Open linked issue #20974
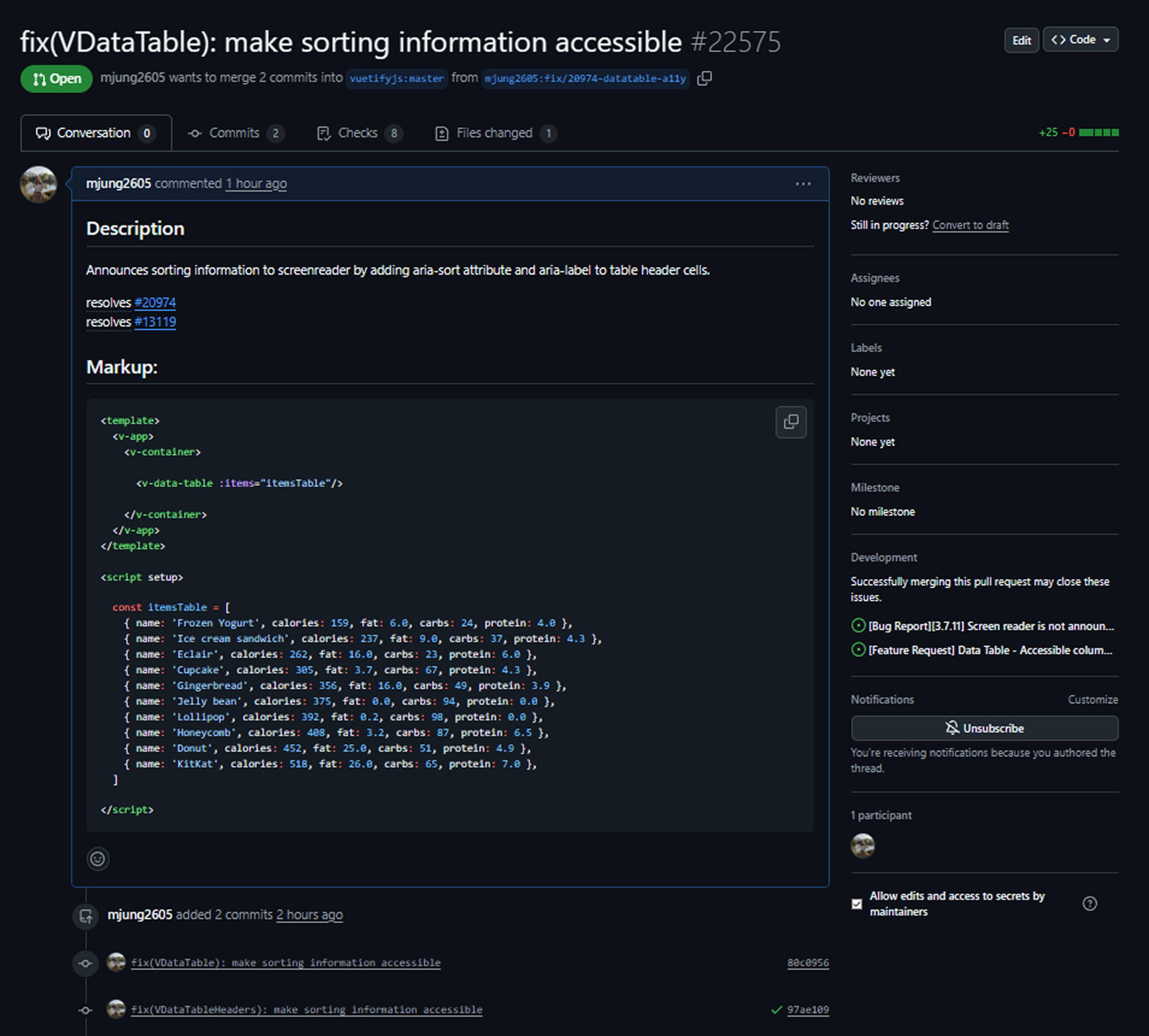 (x=155, y=302)
